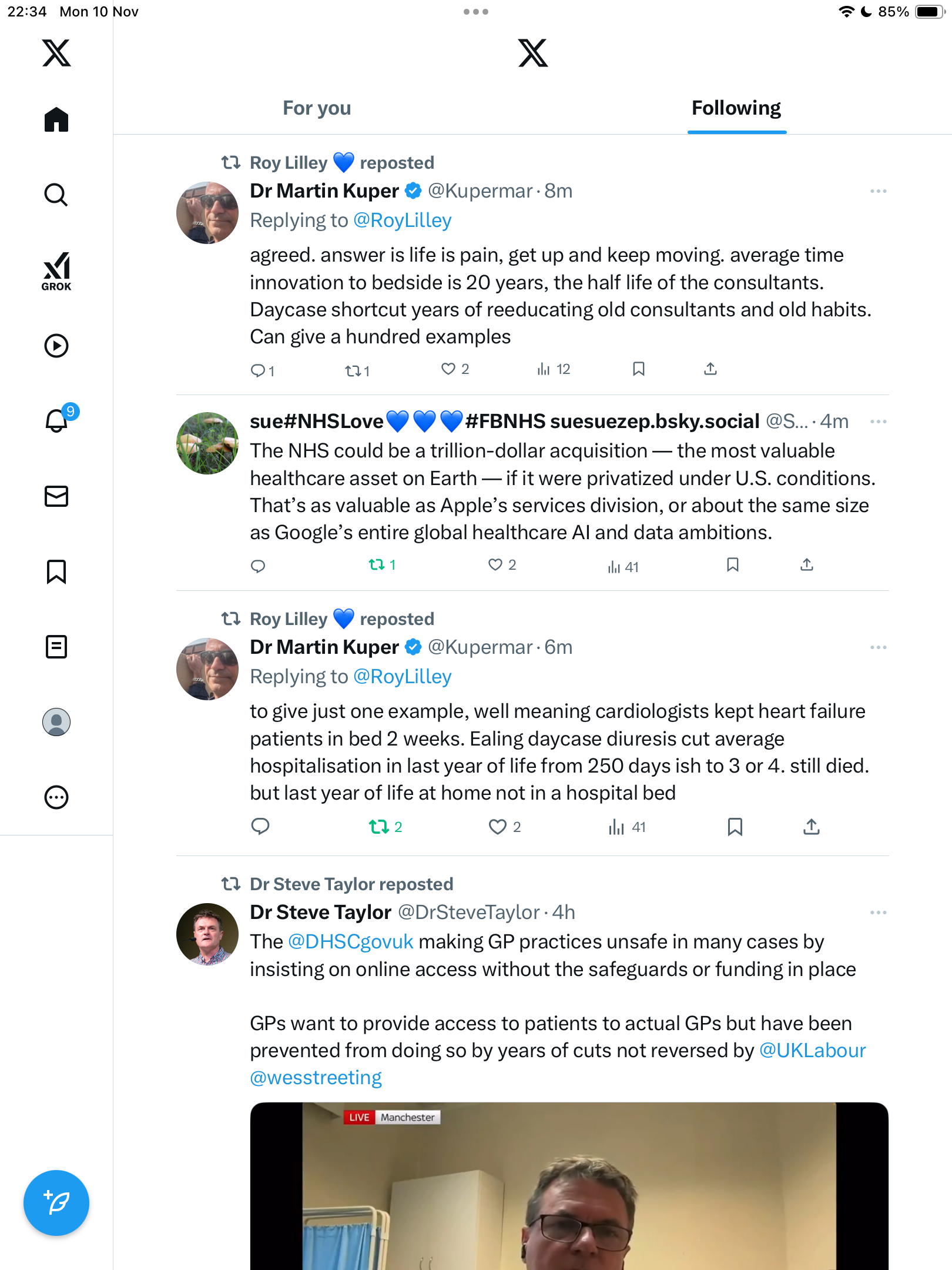Open the Search page
Image resolution: width=952 pixels, height=1270 pixels.
coord(56,195)
